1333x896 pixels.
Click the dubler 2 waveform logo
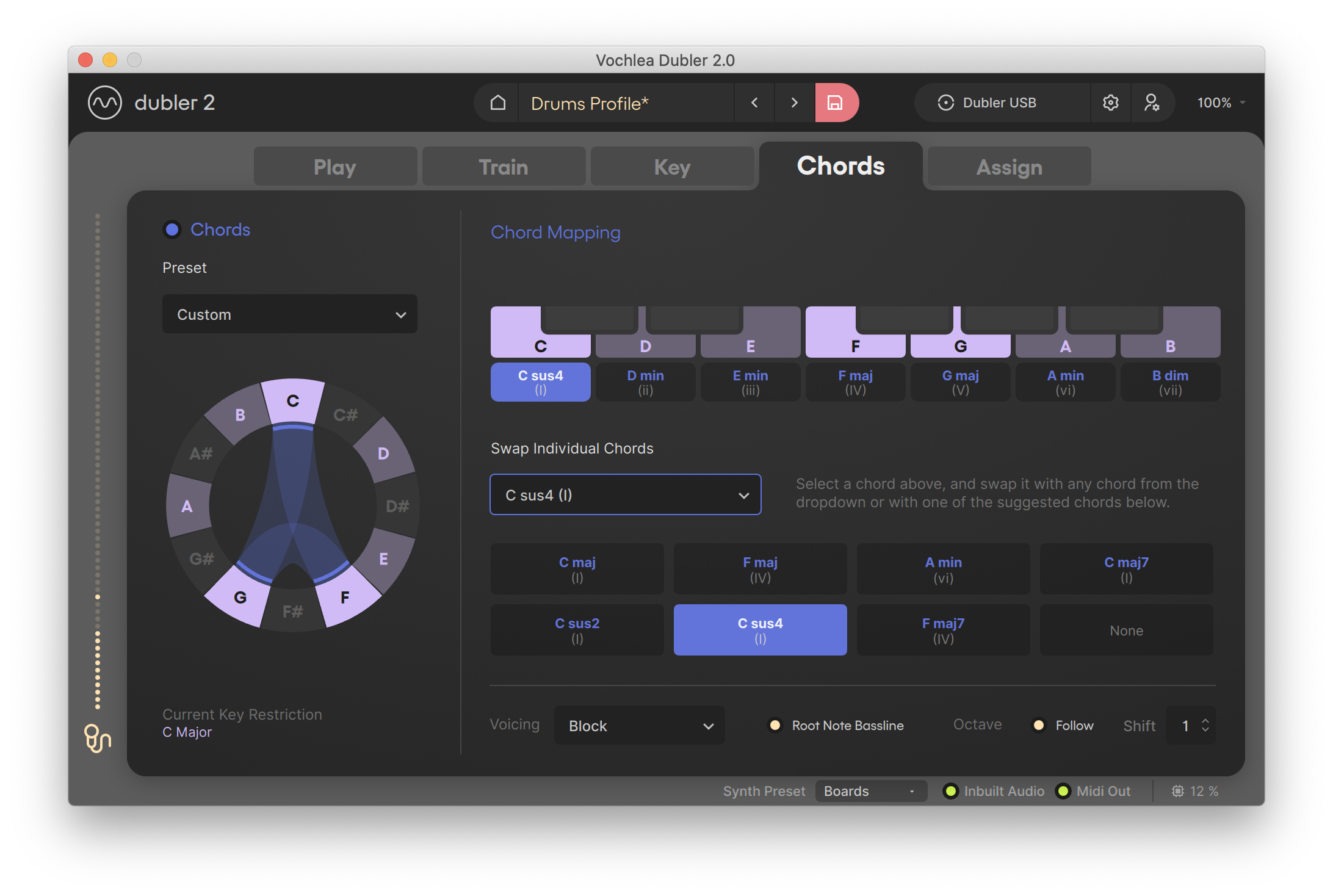(x=105, y=103)
